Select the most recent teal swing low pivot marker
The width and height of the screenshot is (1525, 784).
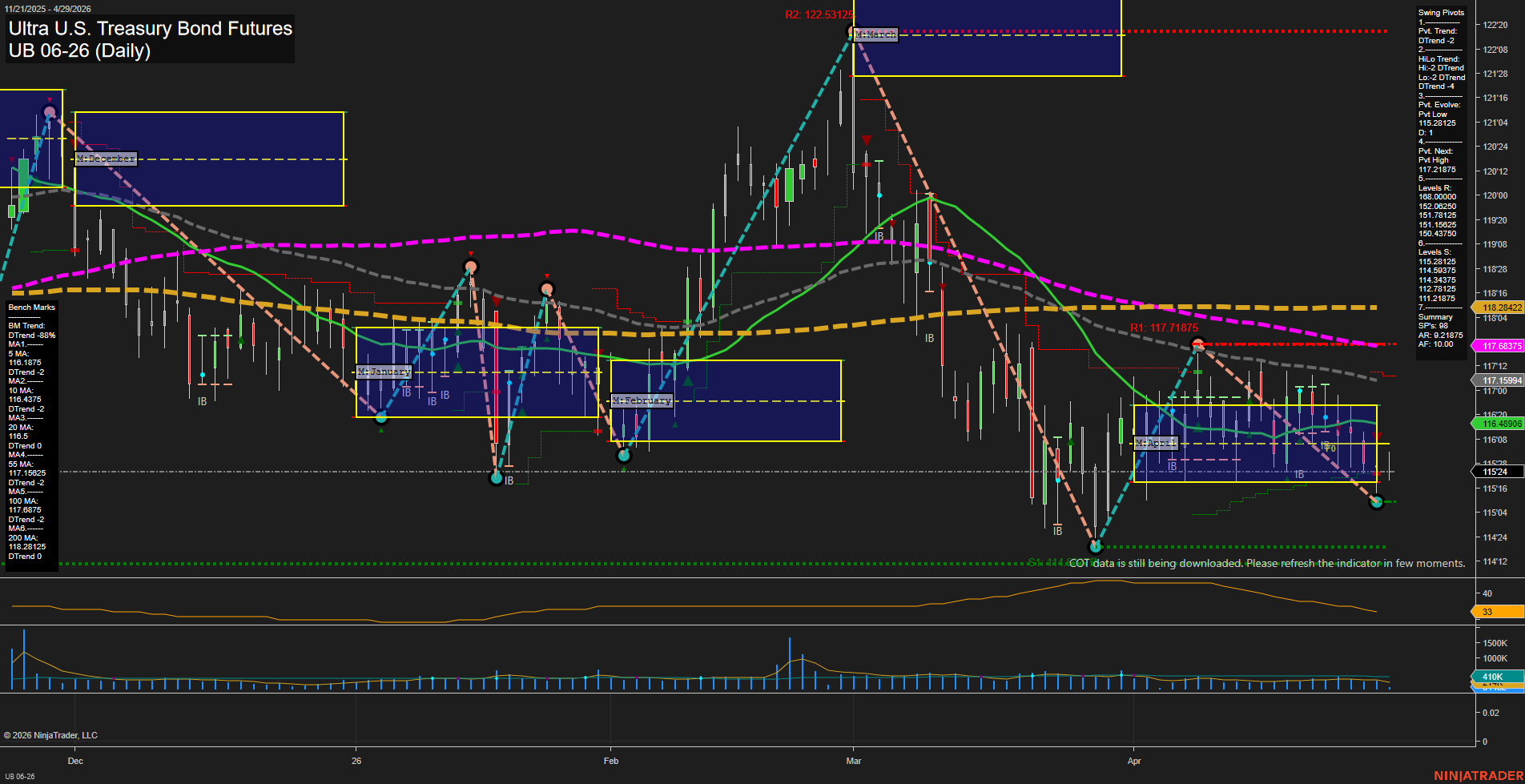[x=1376, y=502]
